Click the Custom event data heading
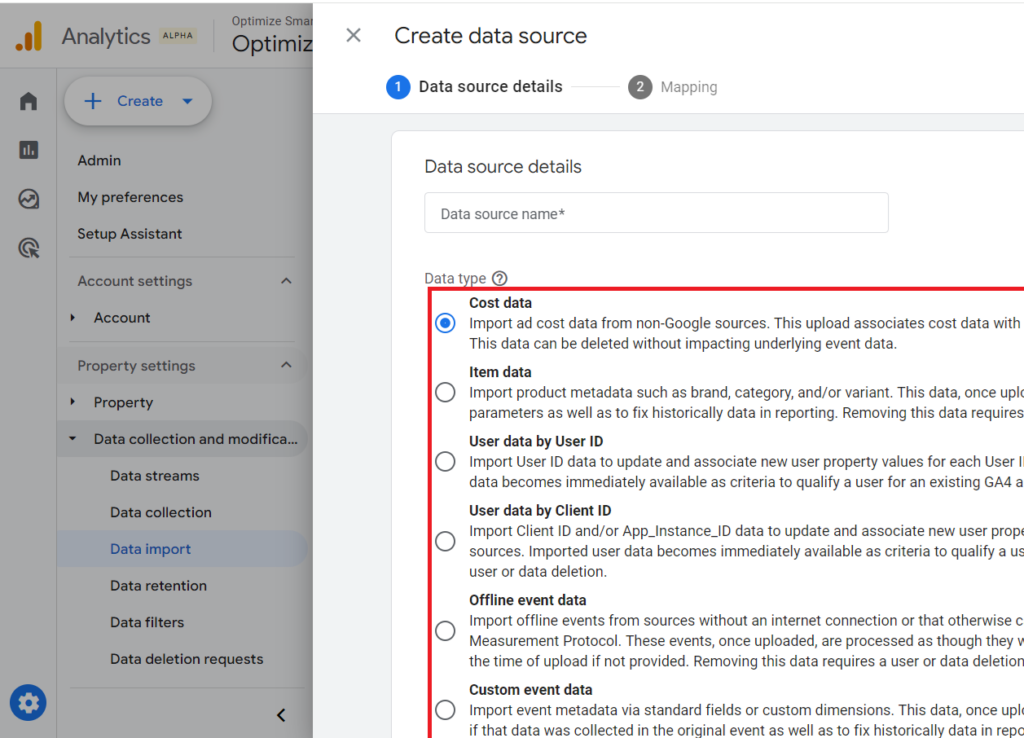The width and height of the screenshot is (1024, 738). tap(531, 690)
